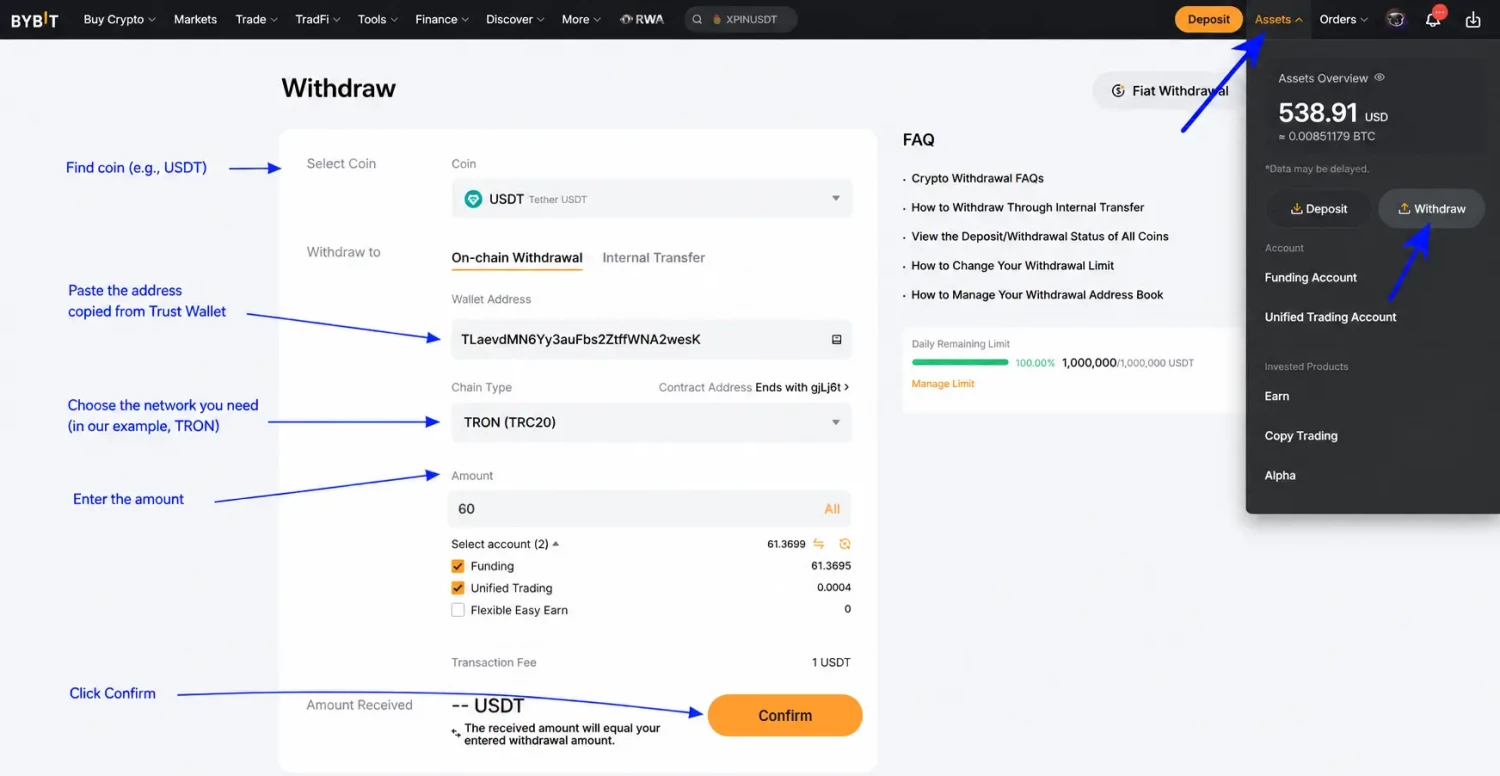The width and height of the screenshot is (1500, 776).
Task: Uncheck the Unified Trading checkbox
Action: pos(458,588)
